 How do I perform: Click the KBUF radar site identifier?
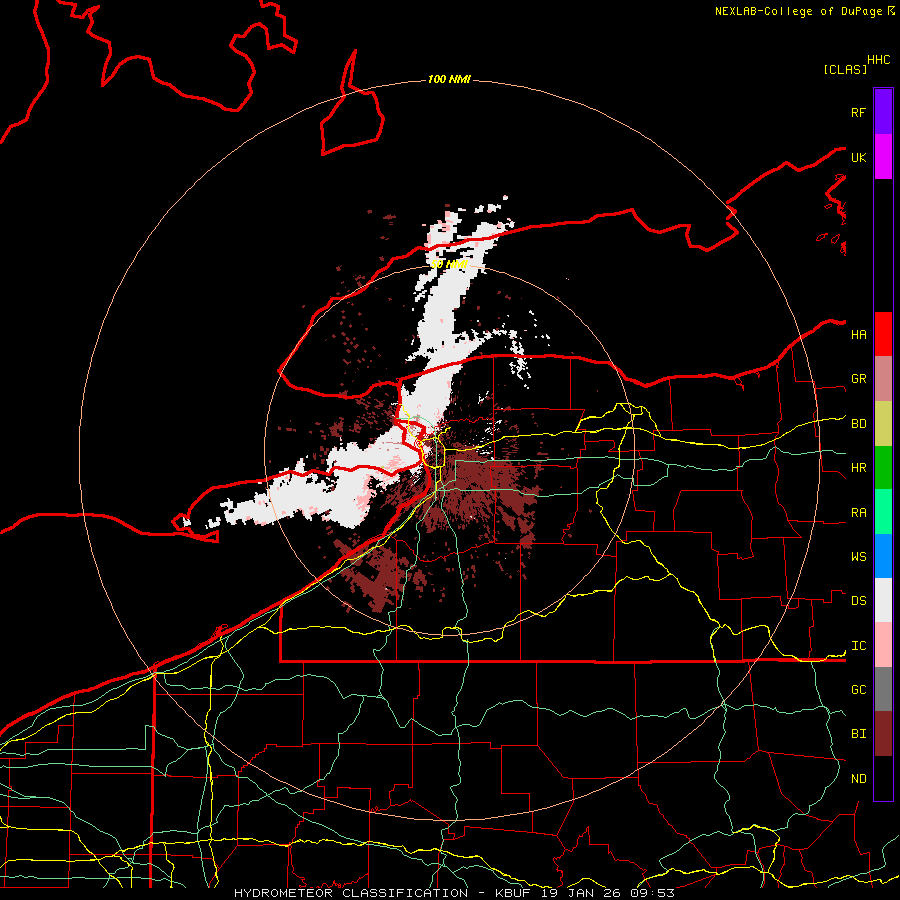tap(517, 893)
